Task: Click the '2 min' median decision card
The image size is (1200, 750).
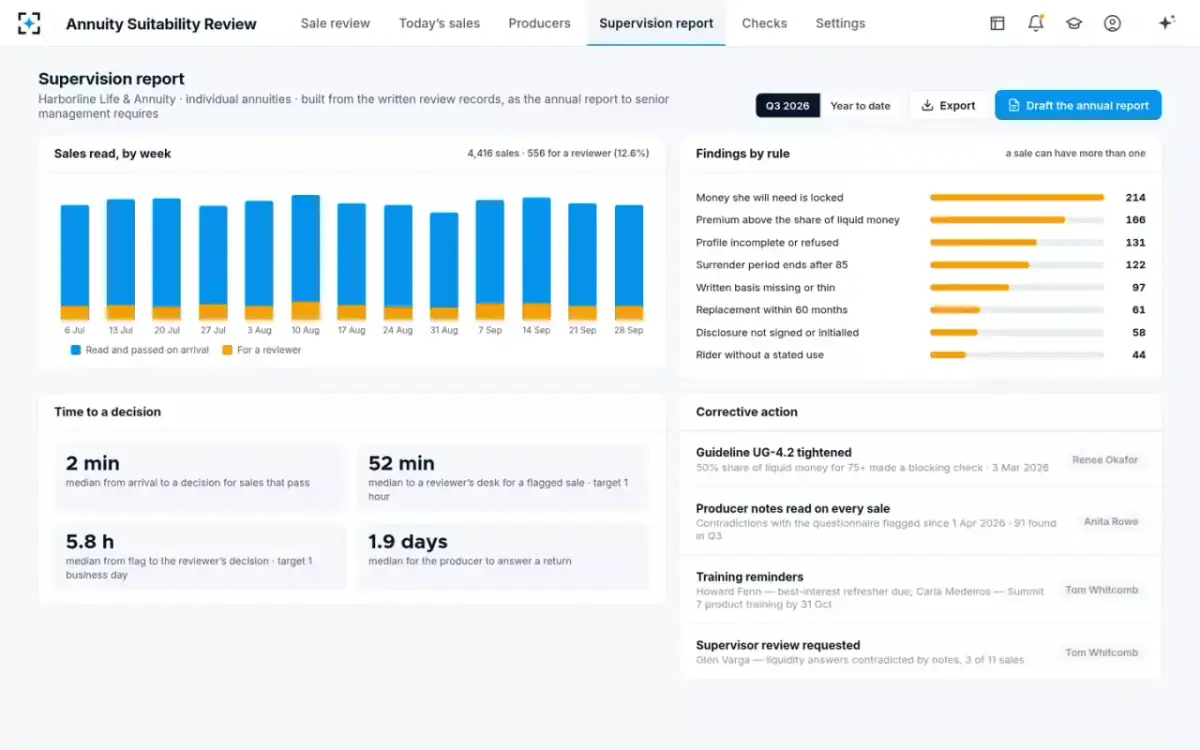Action: coord(200,478)
